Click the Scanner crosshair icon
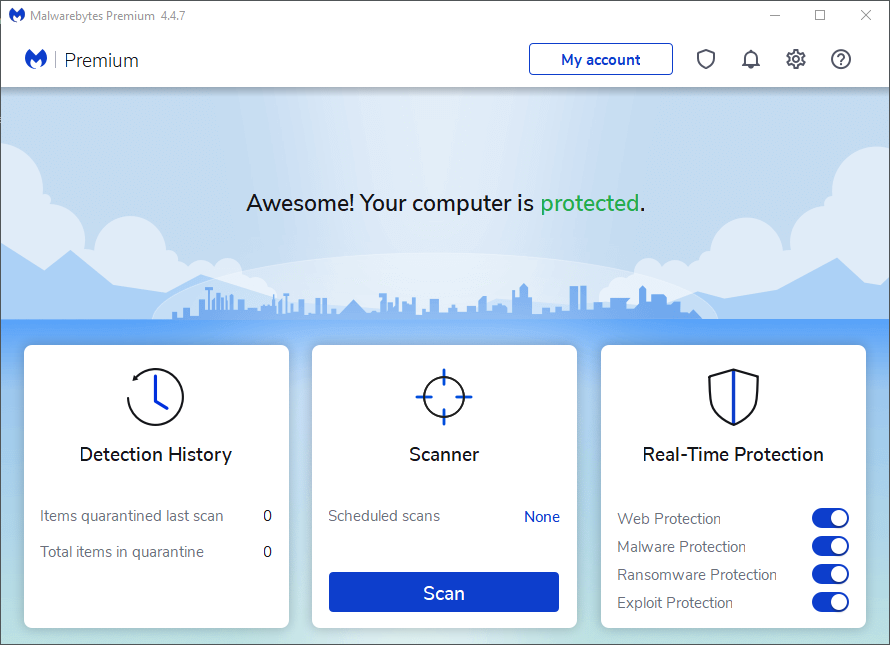This screenshot has width=890, height=645. point(444,397)
